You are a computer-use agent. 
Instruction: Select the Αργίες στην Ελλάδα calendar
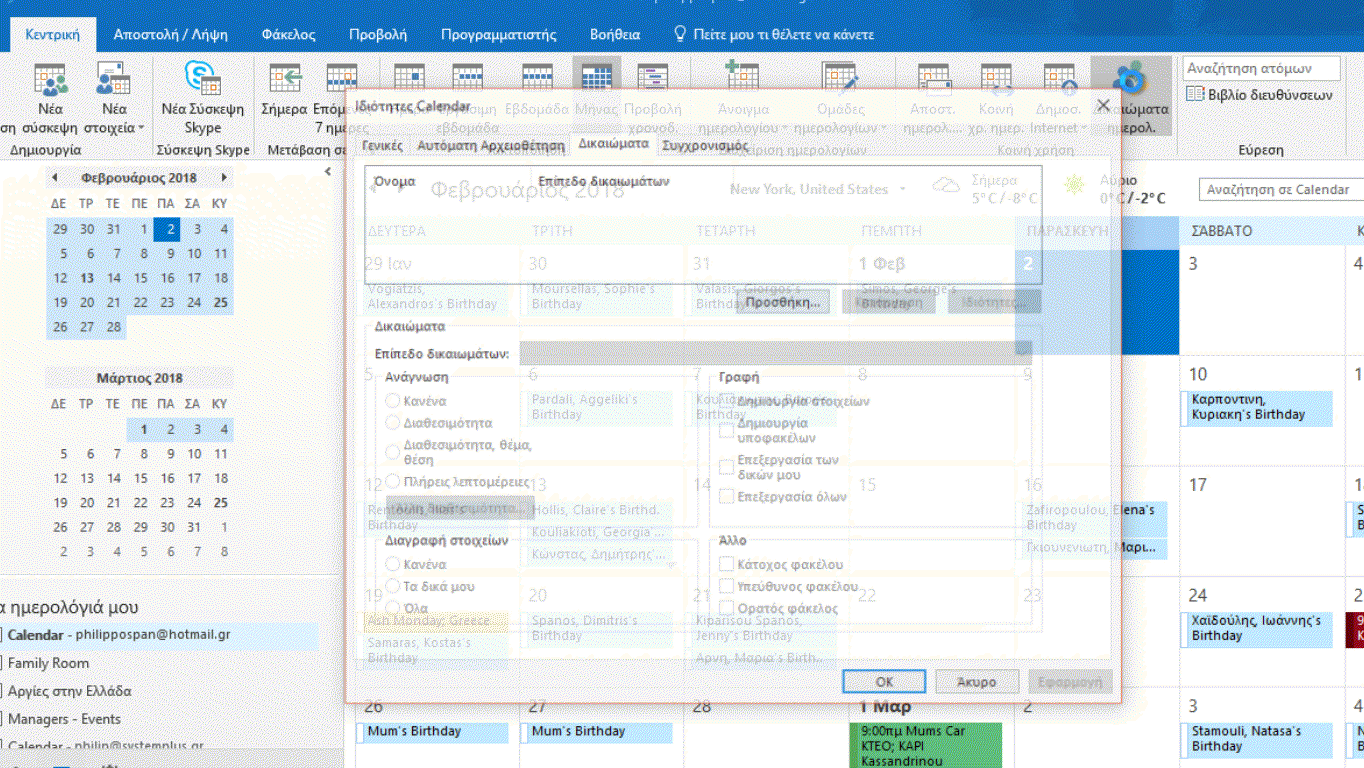(69, 691)
